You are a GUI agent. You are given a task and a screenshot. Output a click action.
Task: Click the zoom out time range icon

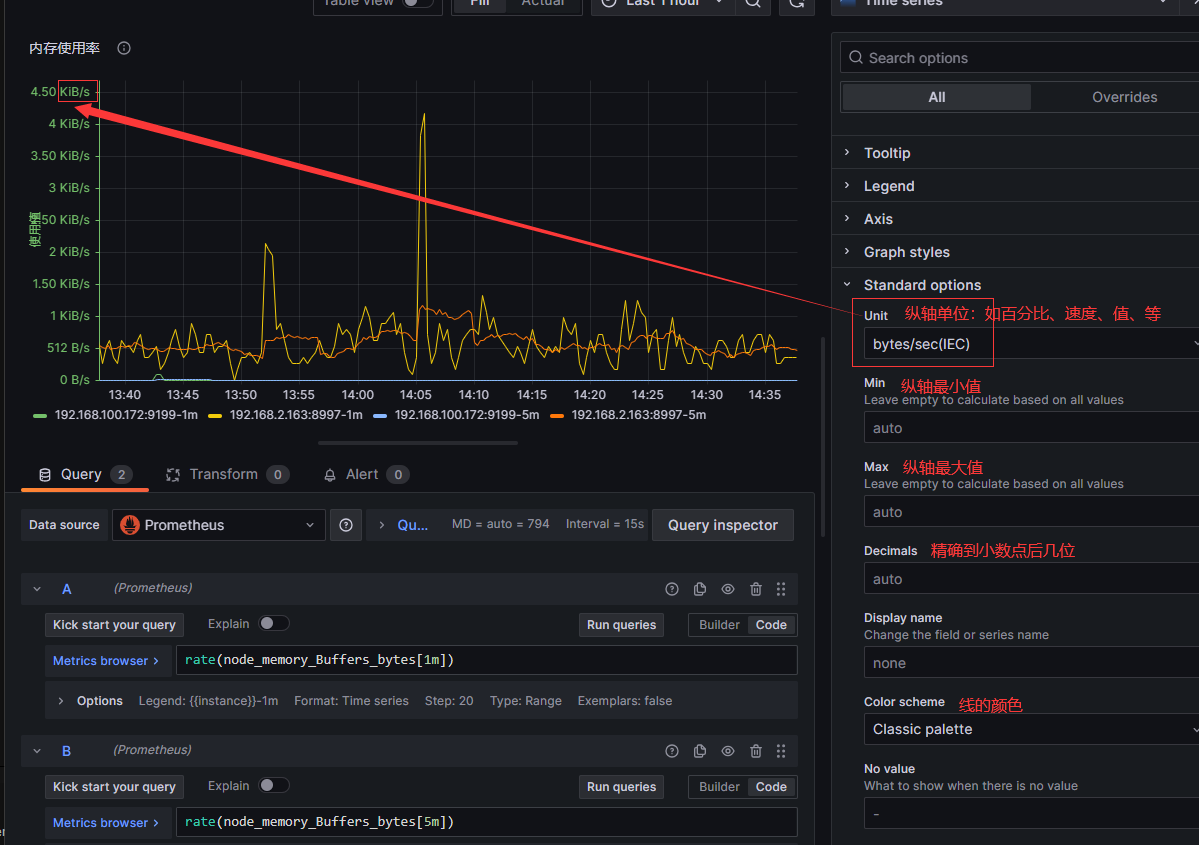click(x=752, y=4)
